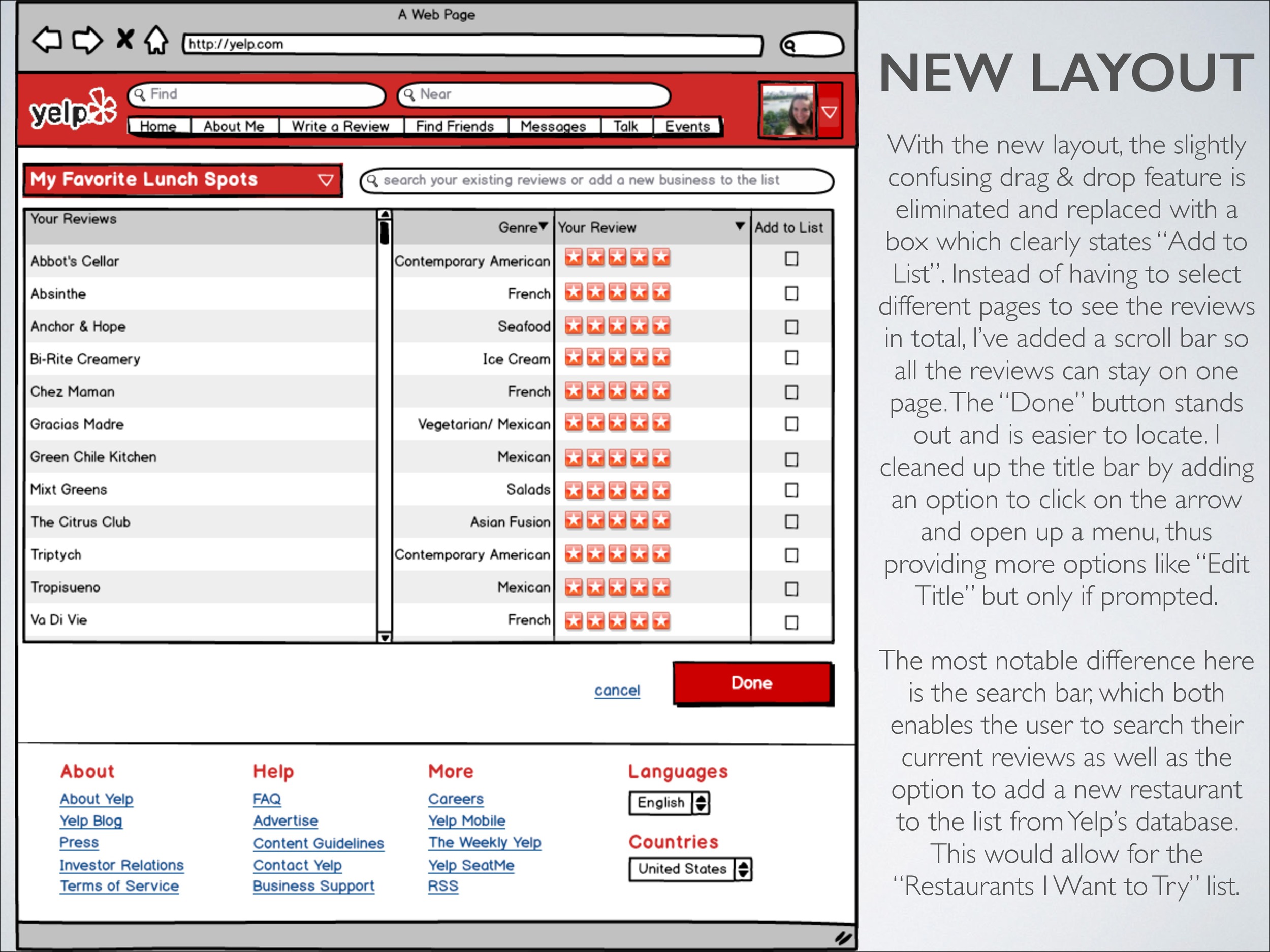Open Your Review column sort arrow
1270x952 pixels.
[740, 226]
